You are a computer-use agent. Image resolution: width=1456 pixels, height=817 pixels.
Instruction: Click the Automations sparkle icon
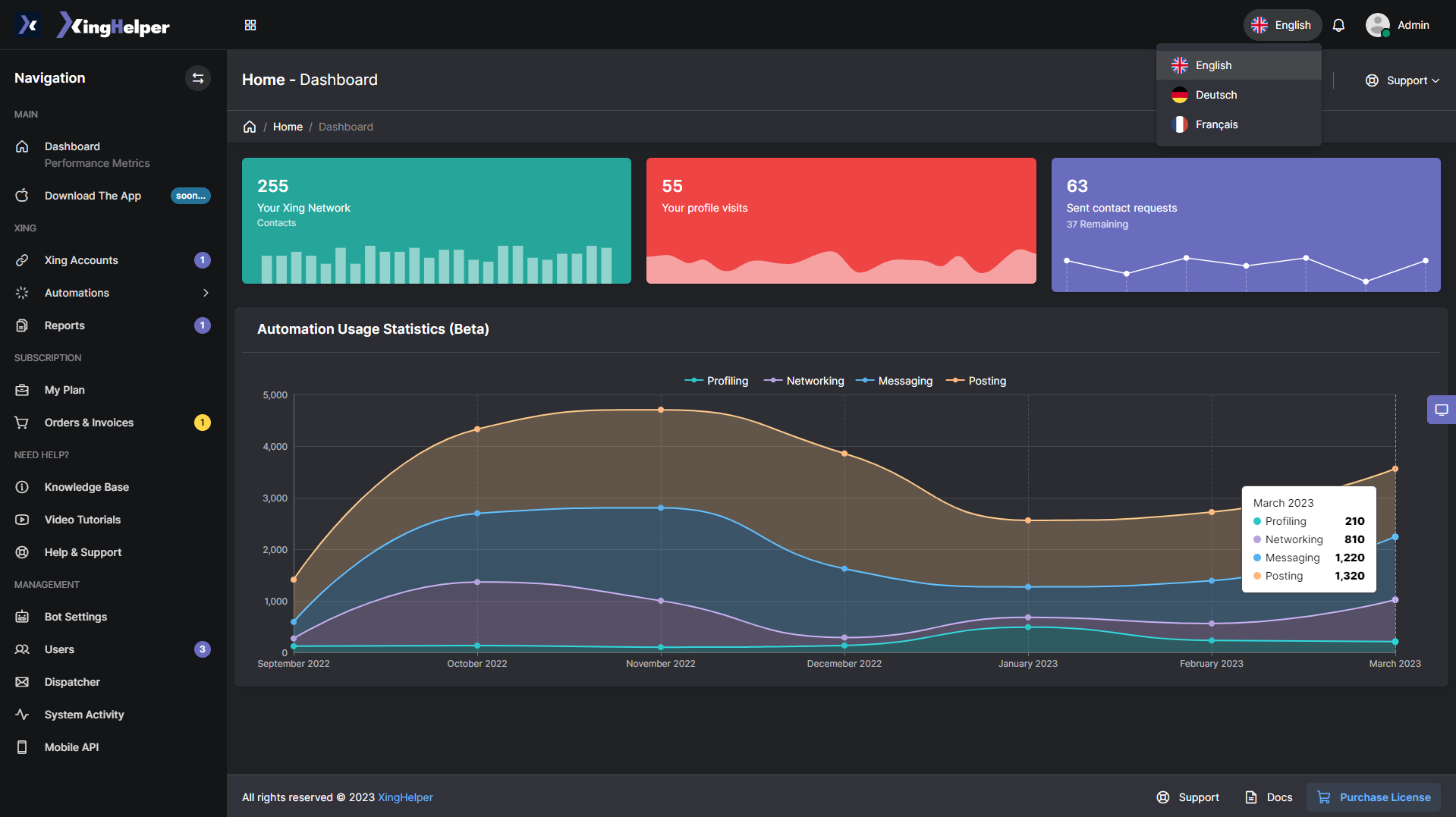(x=22, y=293)
